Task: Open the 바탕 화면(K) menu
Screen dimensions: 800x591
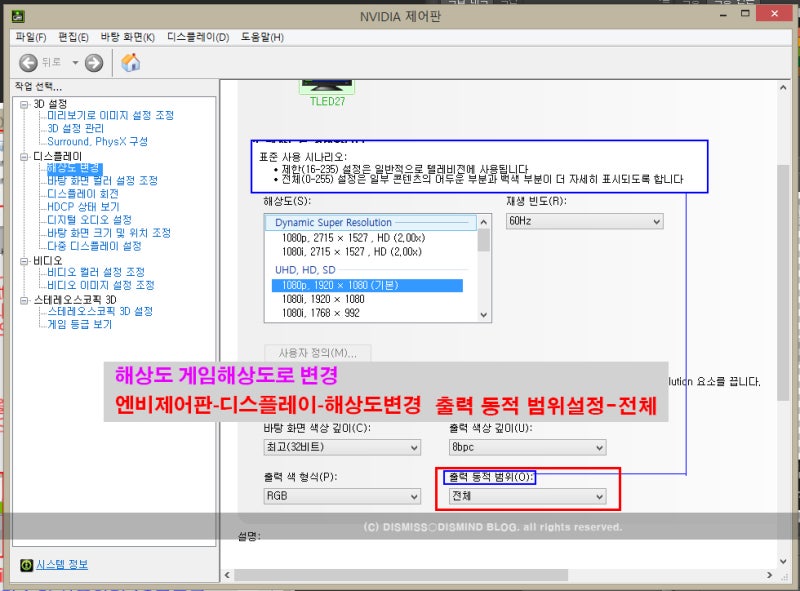Action: point(128,37)
